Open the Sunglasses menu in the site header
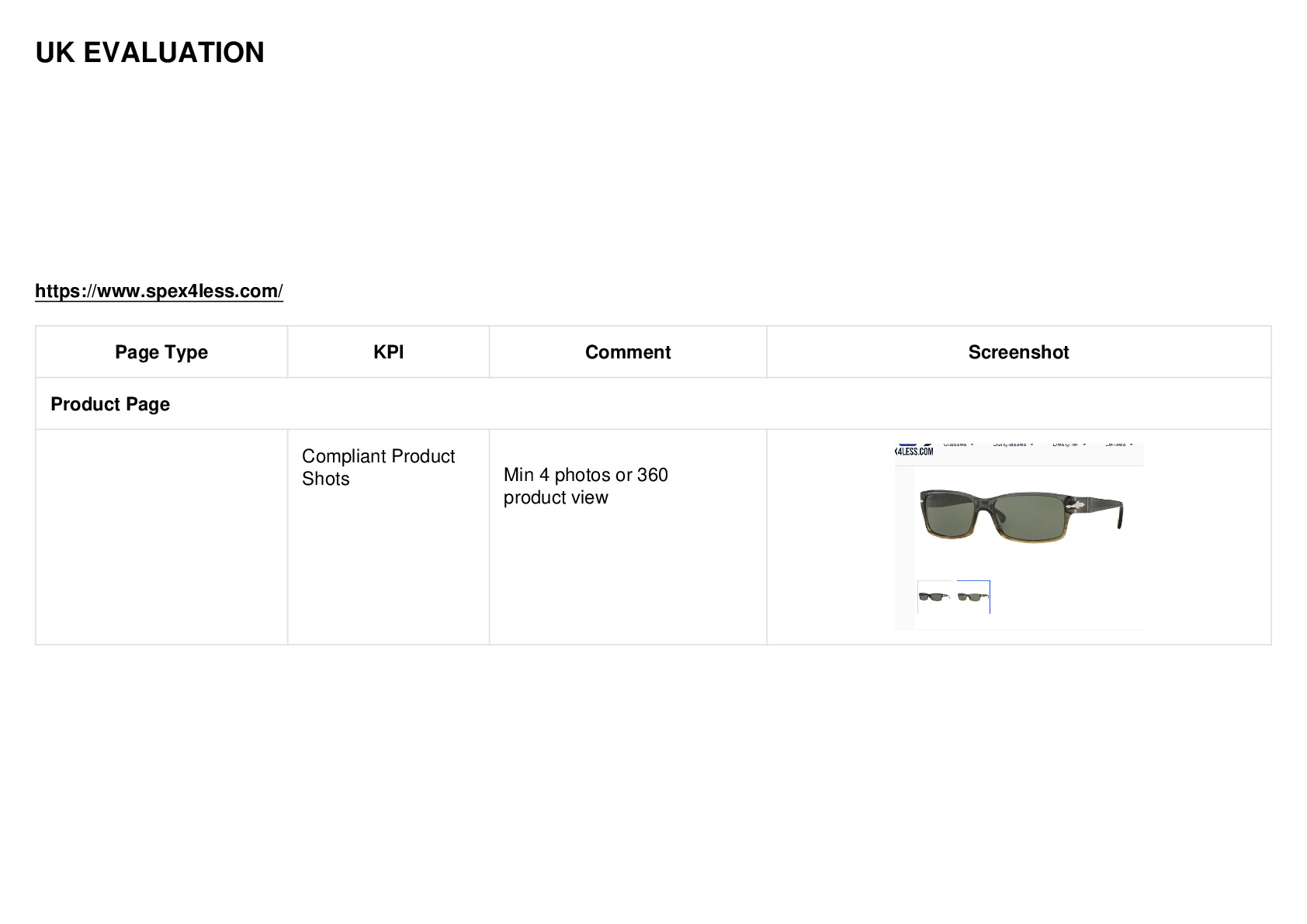 point(1013,445)
